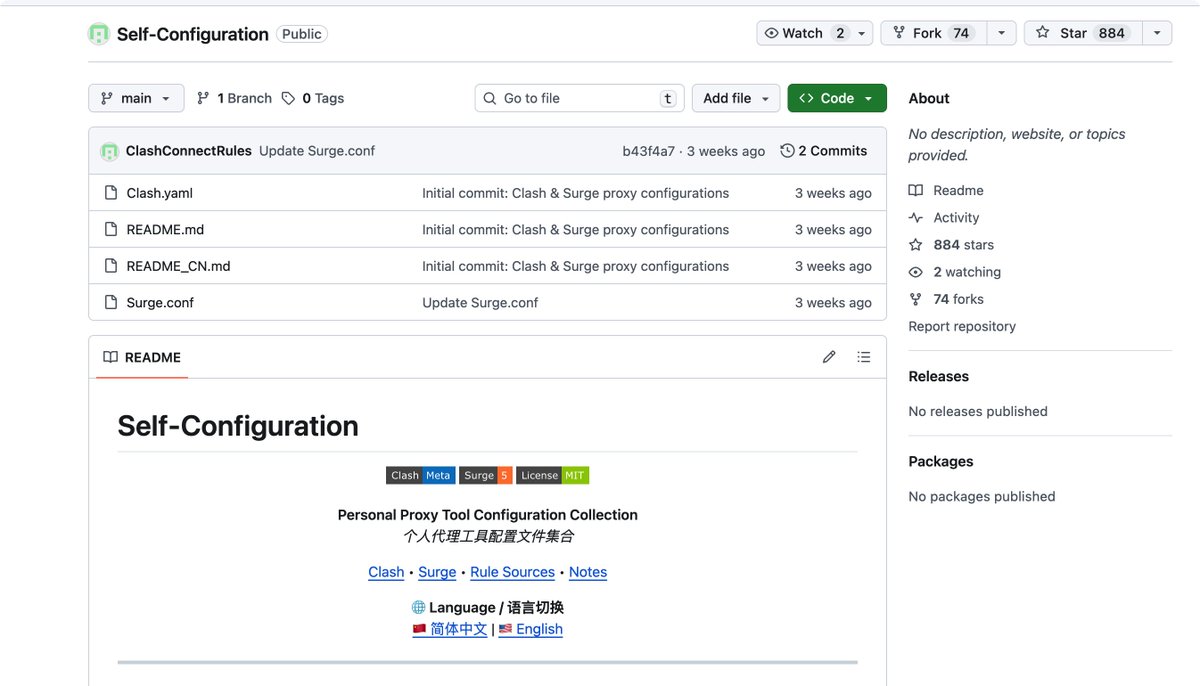
Task: Click the 3 weeks ago timestamp for README.md
Action: [x=833, y=229]
